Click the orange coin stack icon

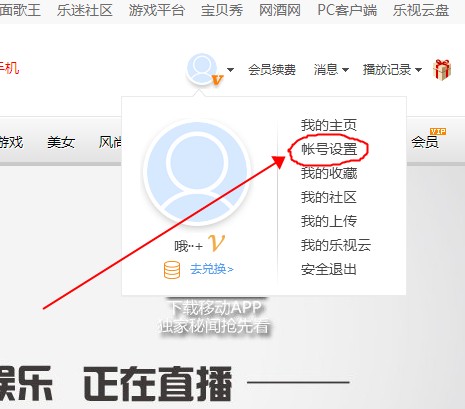coord(172,270)
